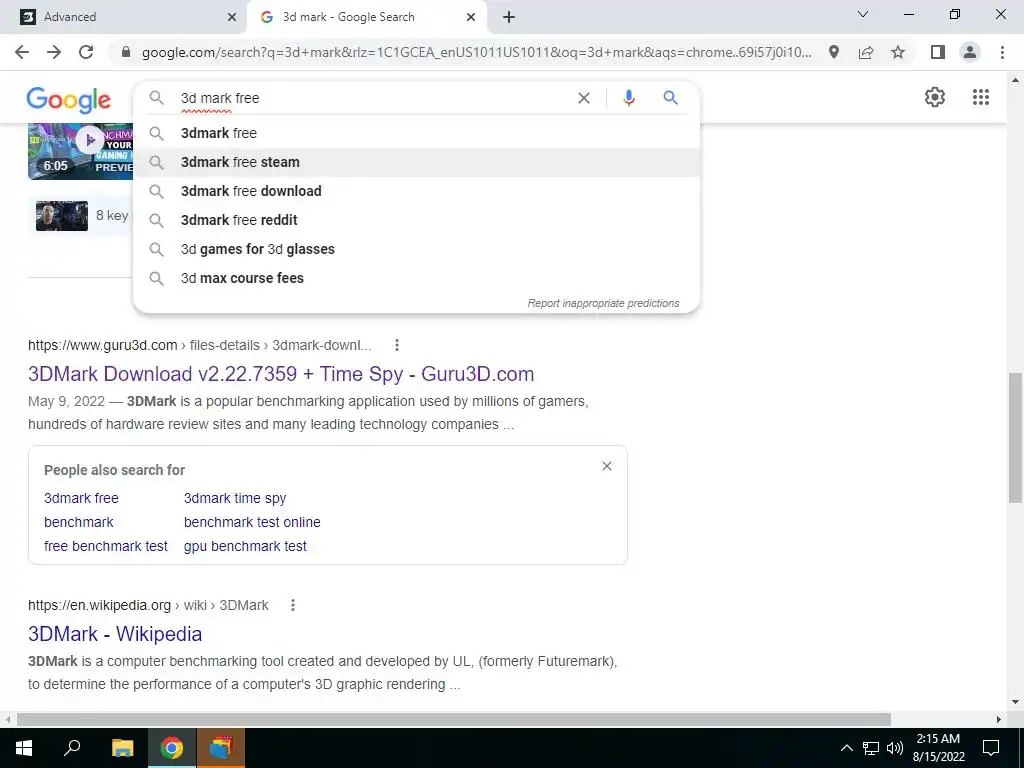Open the Windows Start menu
This screenshot has width=1024, height=768.
[x=24, y=748]
